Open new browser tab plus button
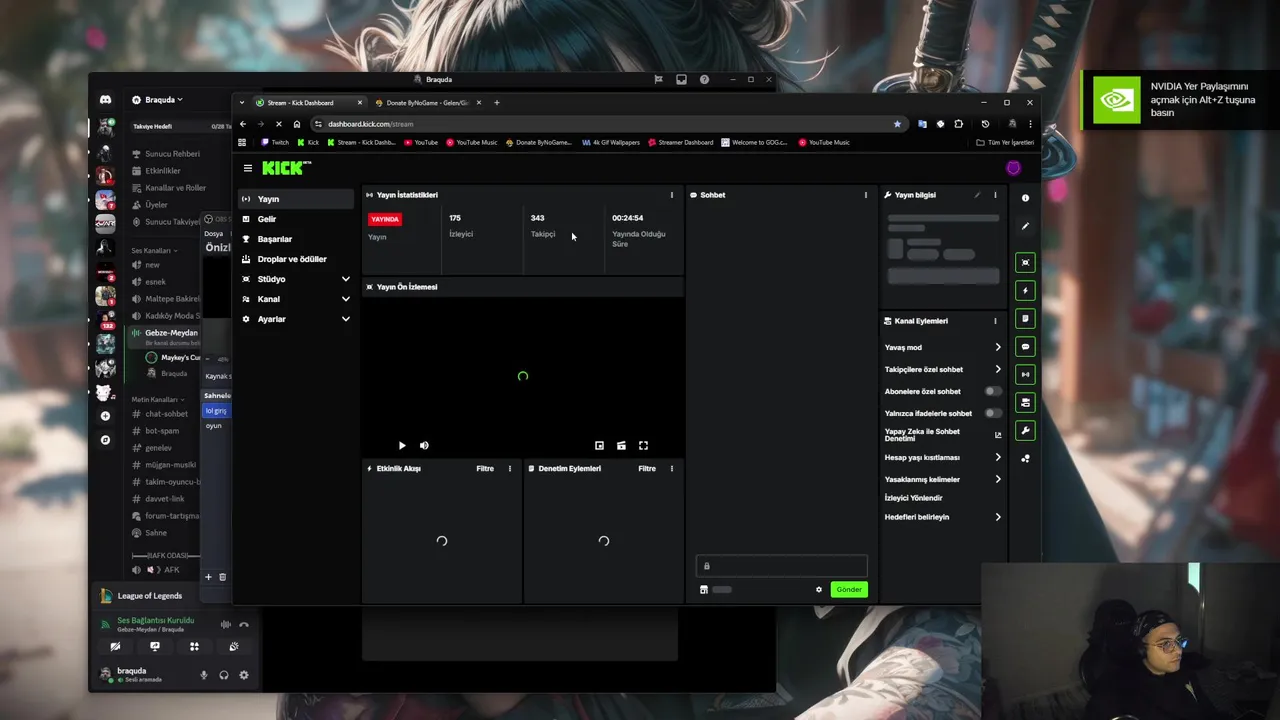The height and width of the screenshot is (720, 1280). tap(496, 102)
